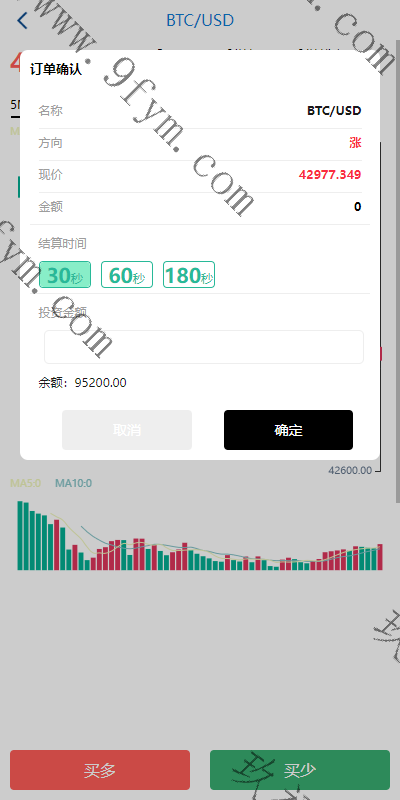Click the 余额：95200.00 balance text

pyautogui.click(x=82, y=383)
